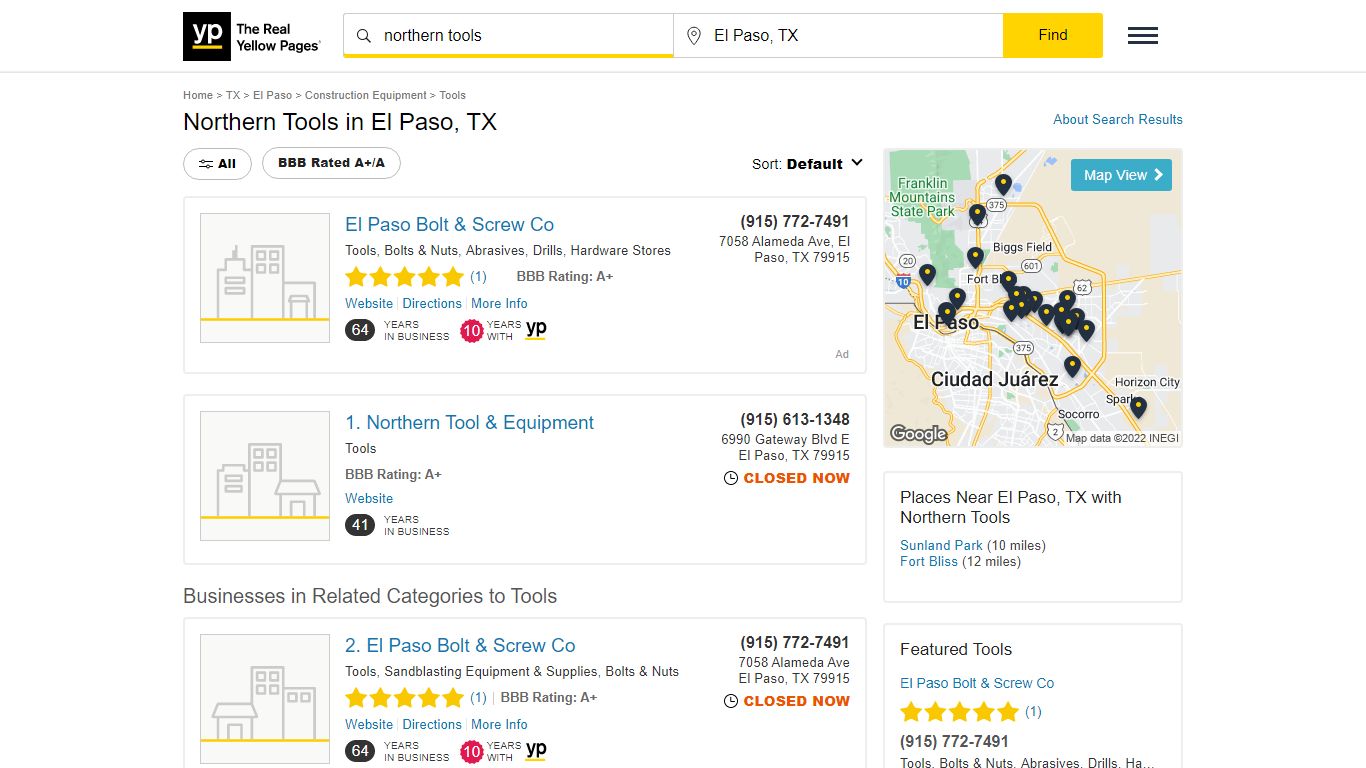1366x768 pixels.
Task: Click the Find button
Action: pos(1053,35)
